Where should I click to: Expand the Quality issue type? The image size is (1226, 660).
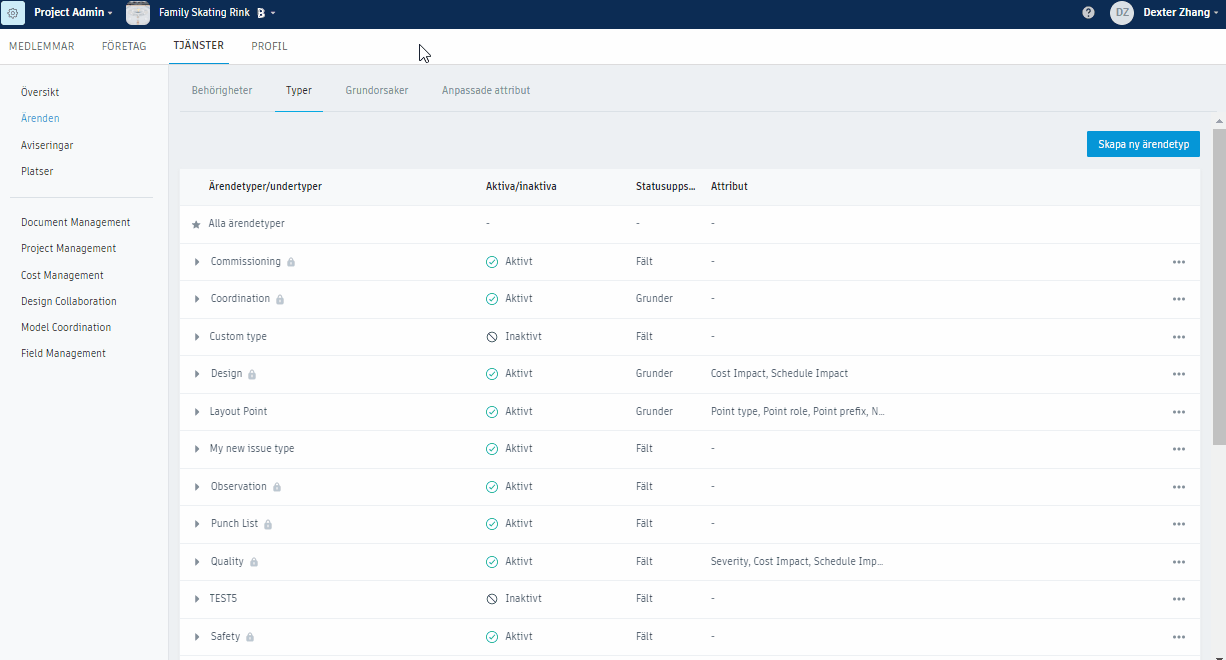pos(197,562)
